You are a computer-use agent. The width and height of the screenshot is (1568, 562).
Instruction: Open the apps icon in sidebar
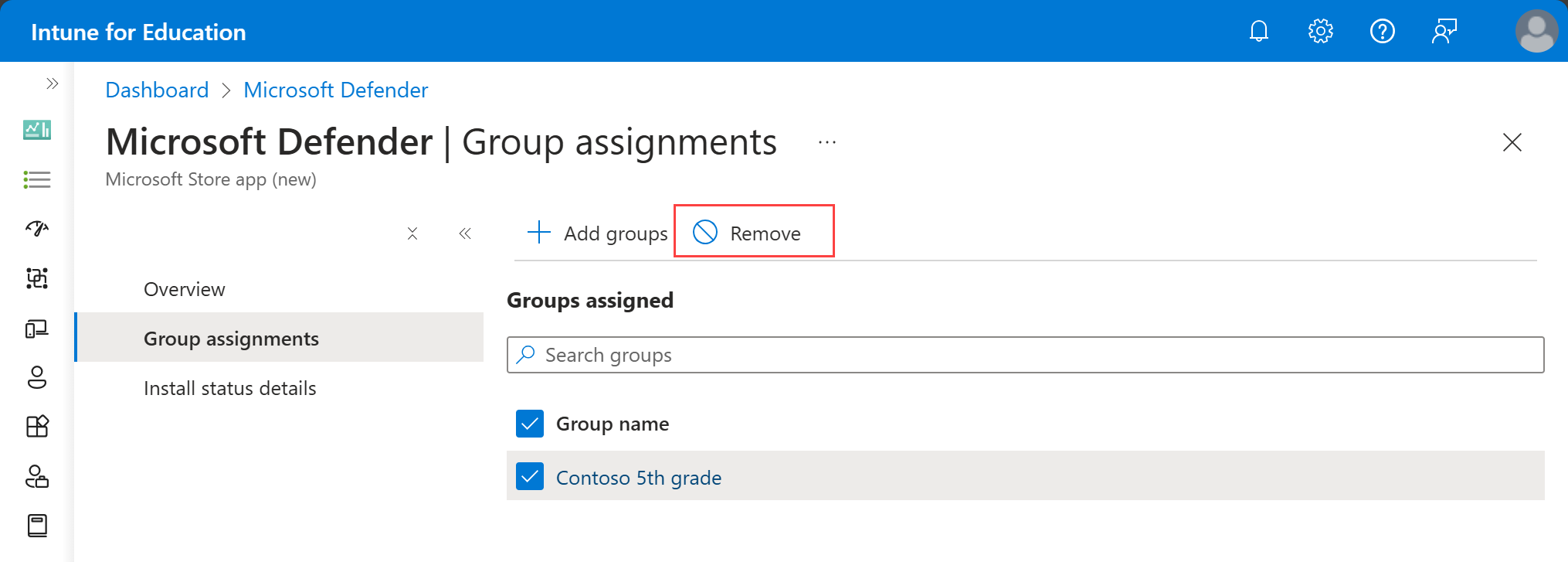click(x=37, y=426)
